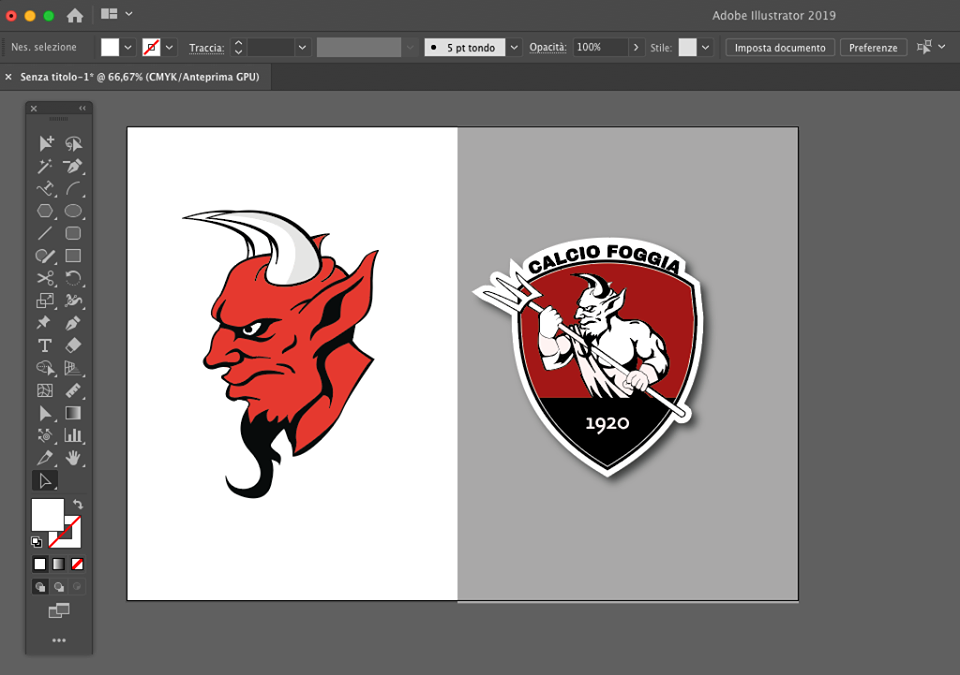The image size is (960, 675).
Task: Open the 5 pt tondo brush dropdown
Action: click(x=514, y=47)
